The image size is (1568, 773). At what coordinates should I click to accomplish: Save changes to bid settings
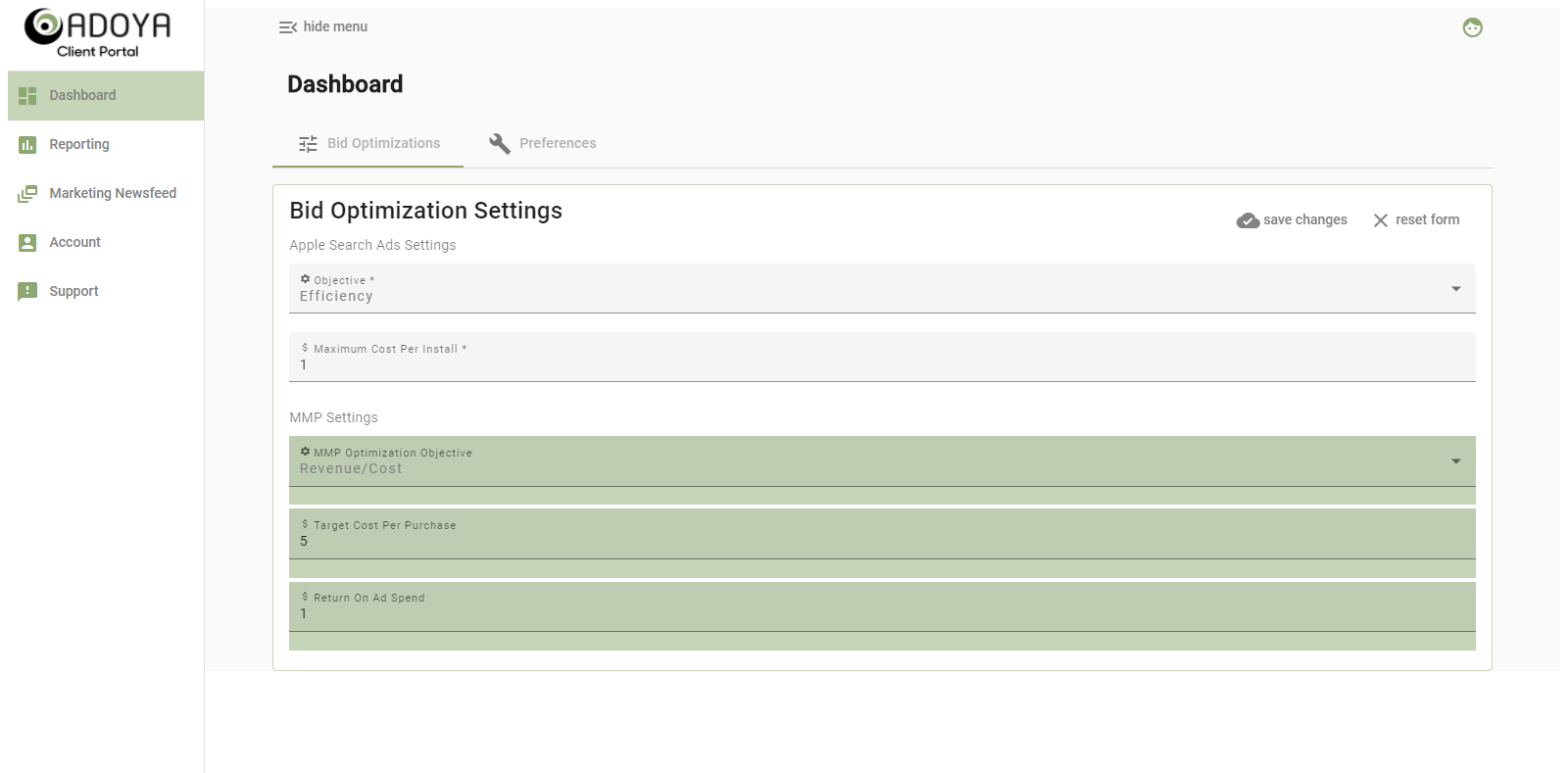[x=1292, y=220]
